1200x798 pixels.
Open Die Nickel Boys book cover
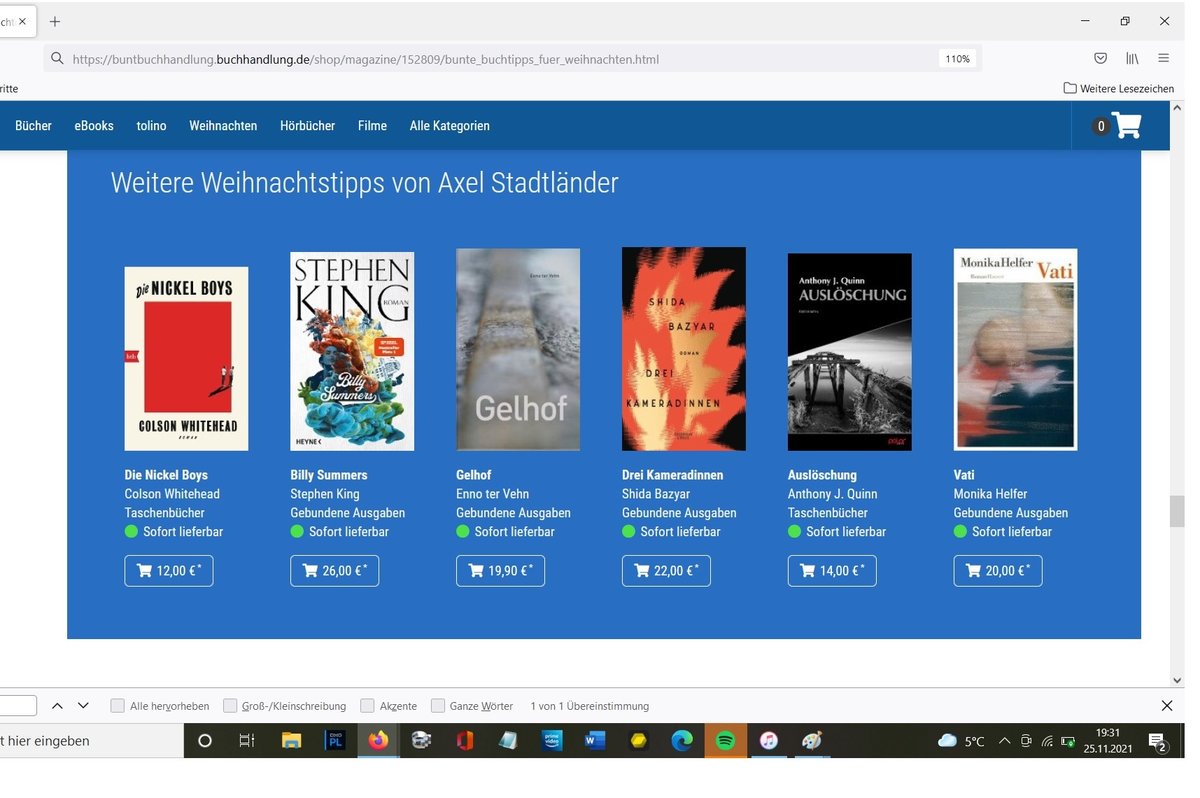pos(187,358)
